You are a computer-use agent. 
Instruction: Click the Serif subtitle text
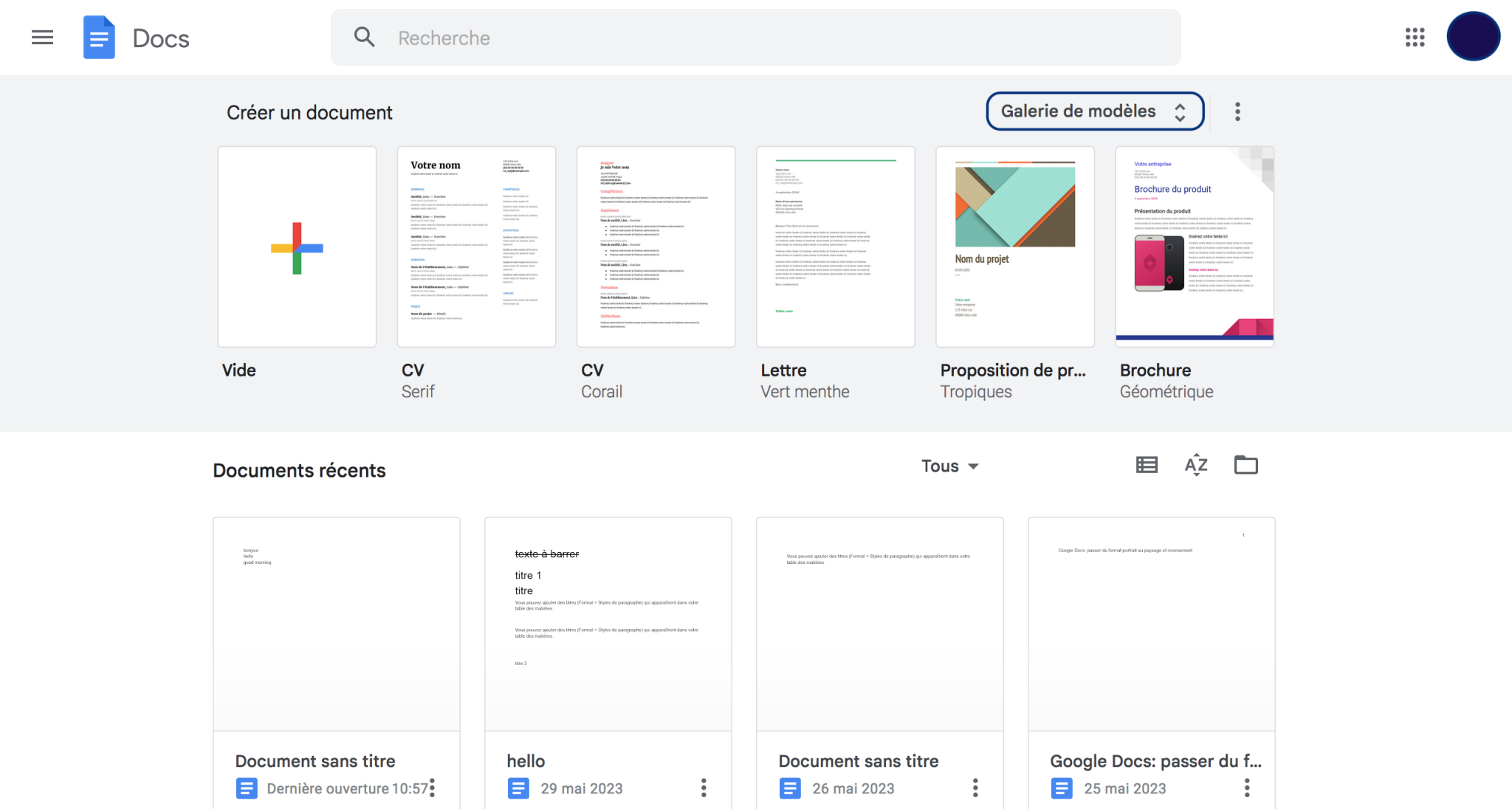[x=418, y=392]
